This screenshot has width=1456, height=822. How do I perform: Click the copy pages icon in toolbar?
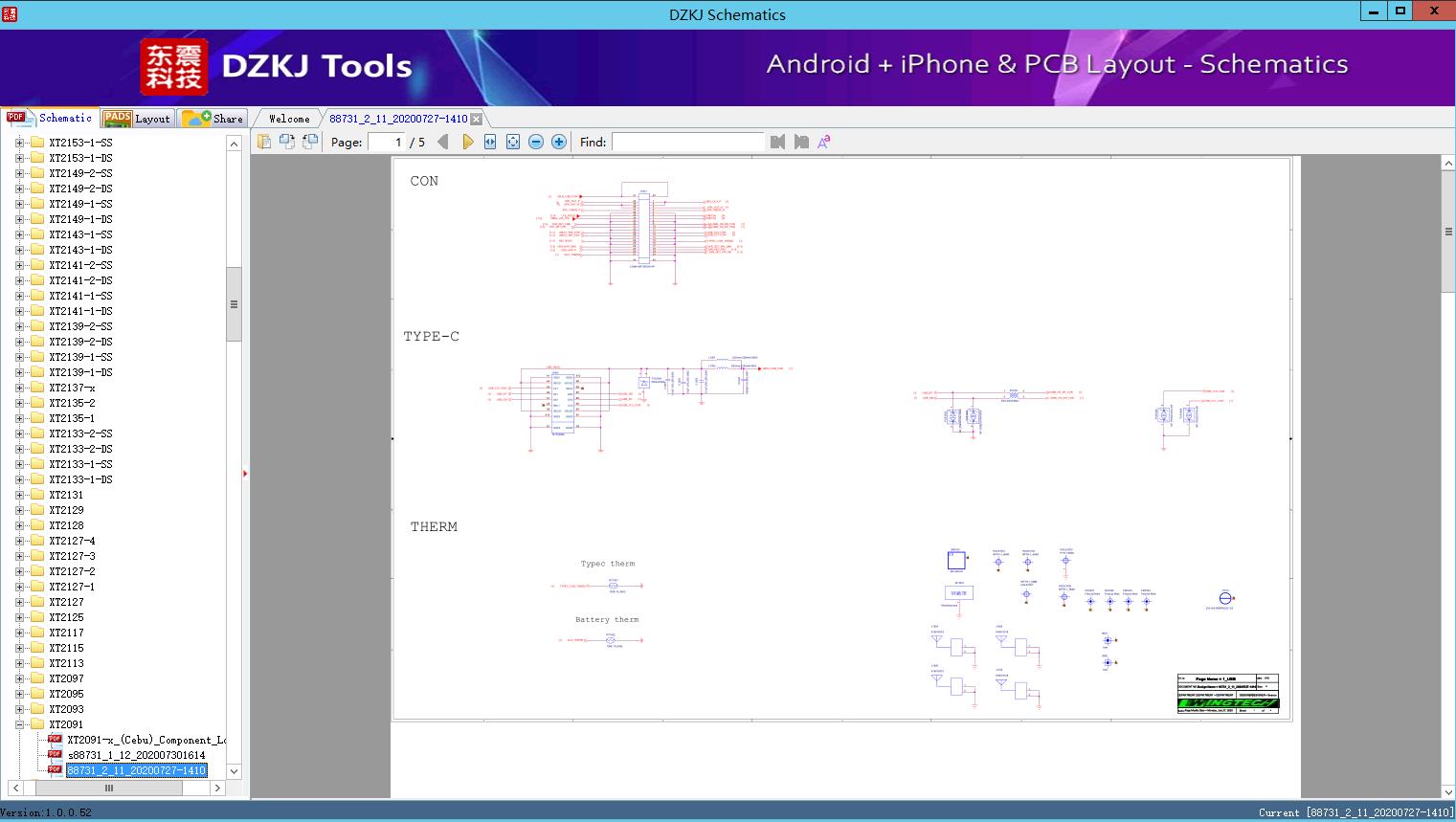(264, 142)
